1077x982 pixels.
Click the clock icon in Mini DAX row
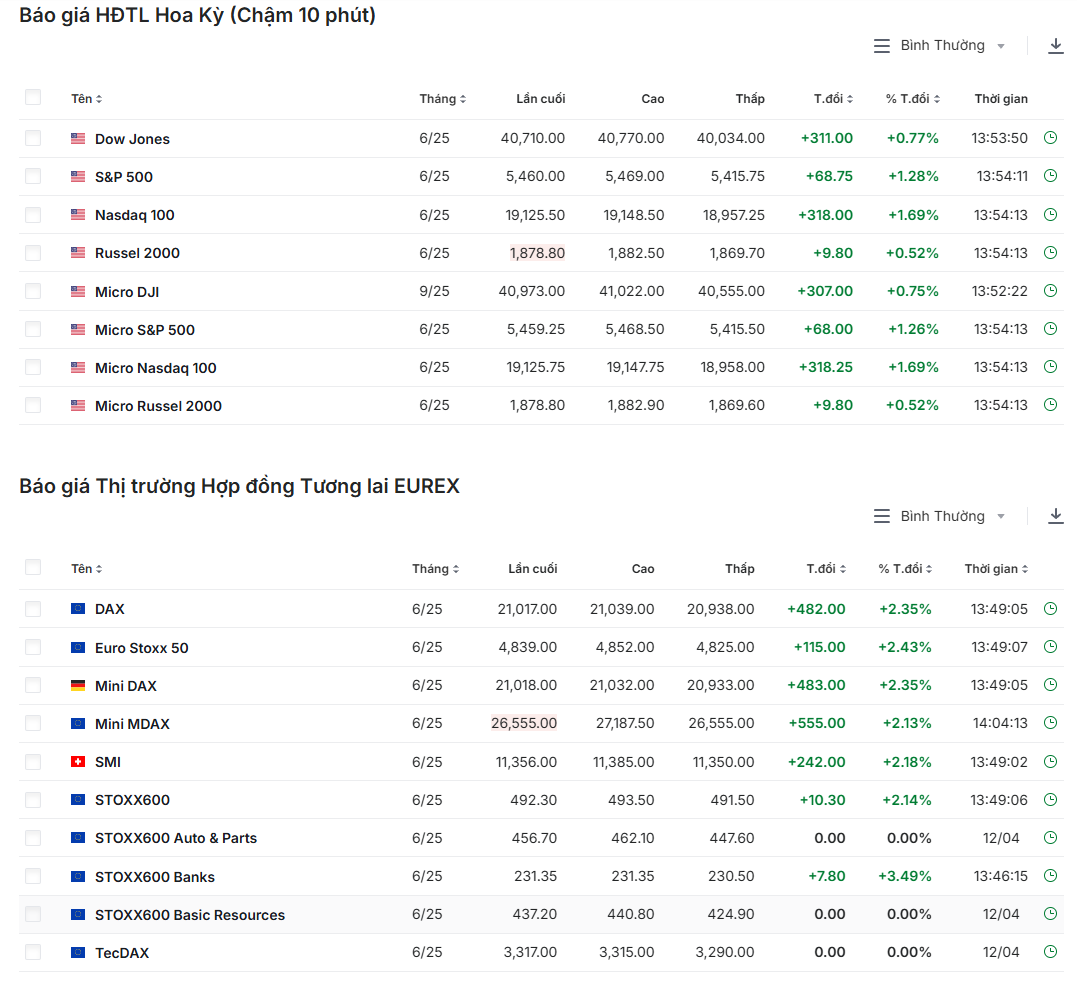[x=1050, y=685]
